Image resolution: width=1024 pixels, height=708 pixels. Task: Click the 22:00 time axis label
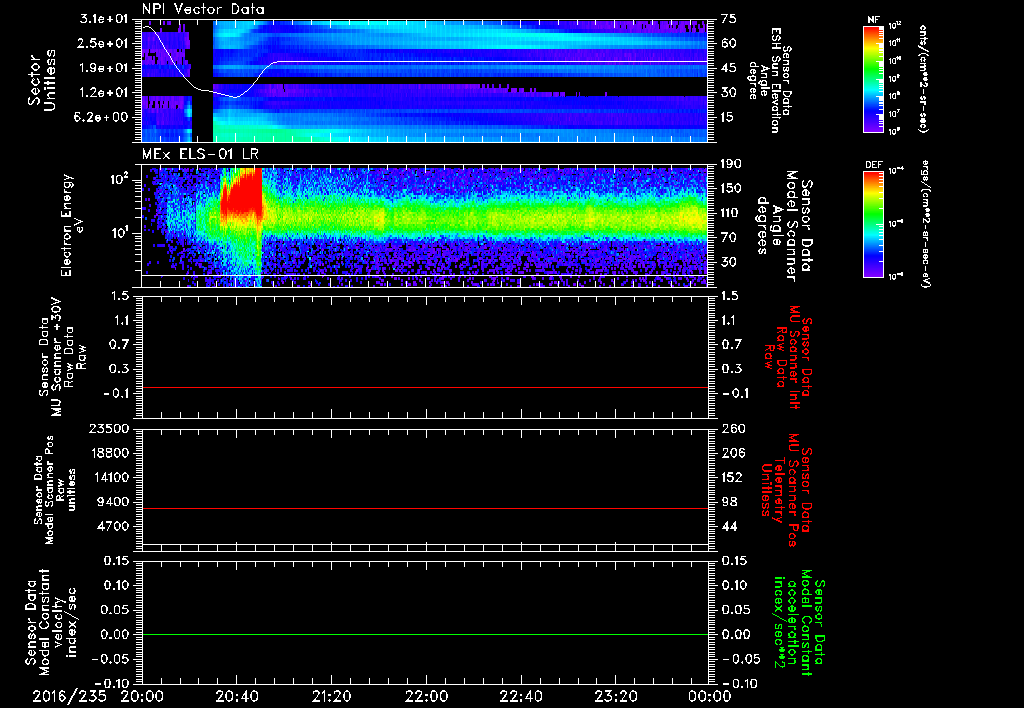click(426, 696)
